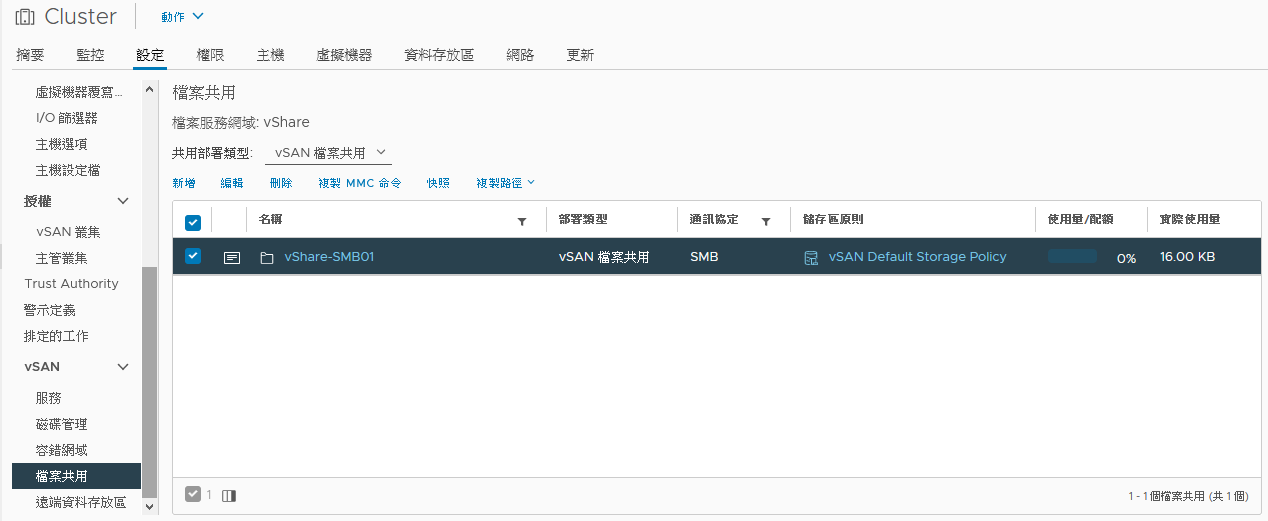Open the 虛擬機器 tab

pyautogui.click(x=344, y=55)
